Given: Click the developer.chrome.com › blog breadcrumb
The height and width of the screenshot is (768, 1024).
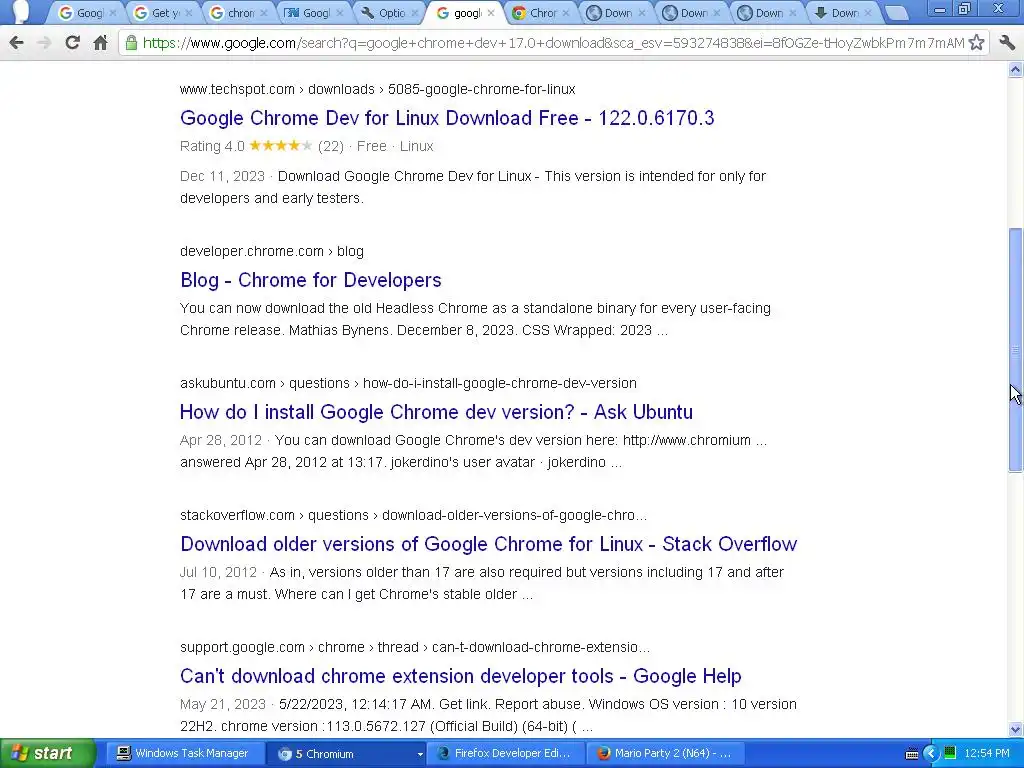Looking at the screenshot, I should [x=272, y=251].
